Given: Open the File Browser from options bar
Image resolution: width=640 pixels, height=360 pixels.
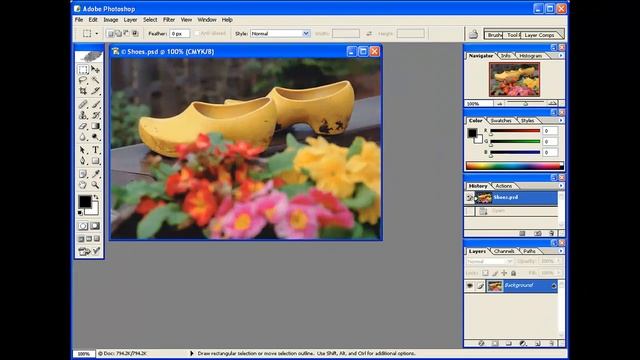Looking at the screenshot, I should [473, 34].
